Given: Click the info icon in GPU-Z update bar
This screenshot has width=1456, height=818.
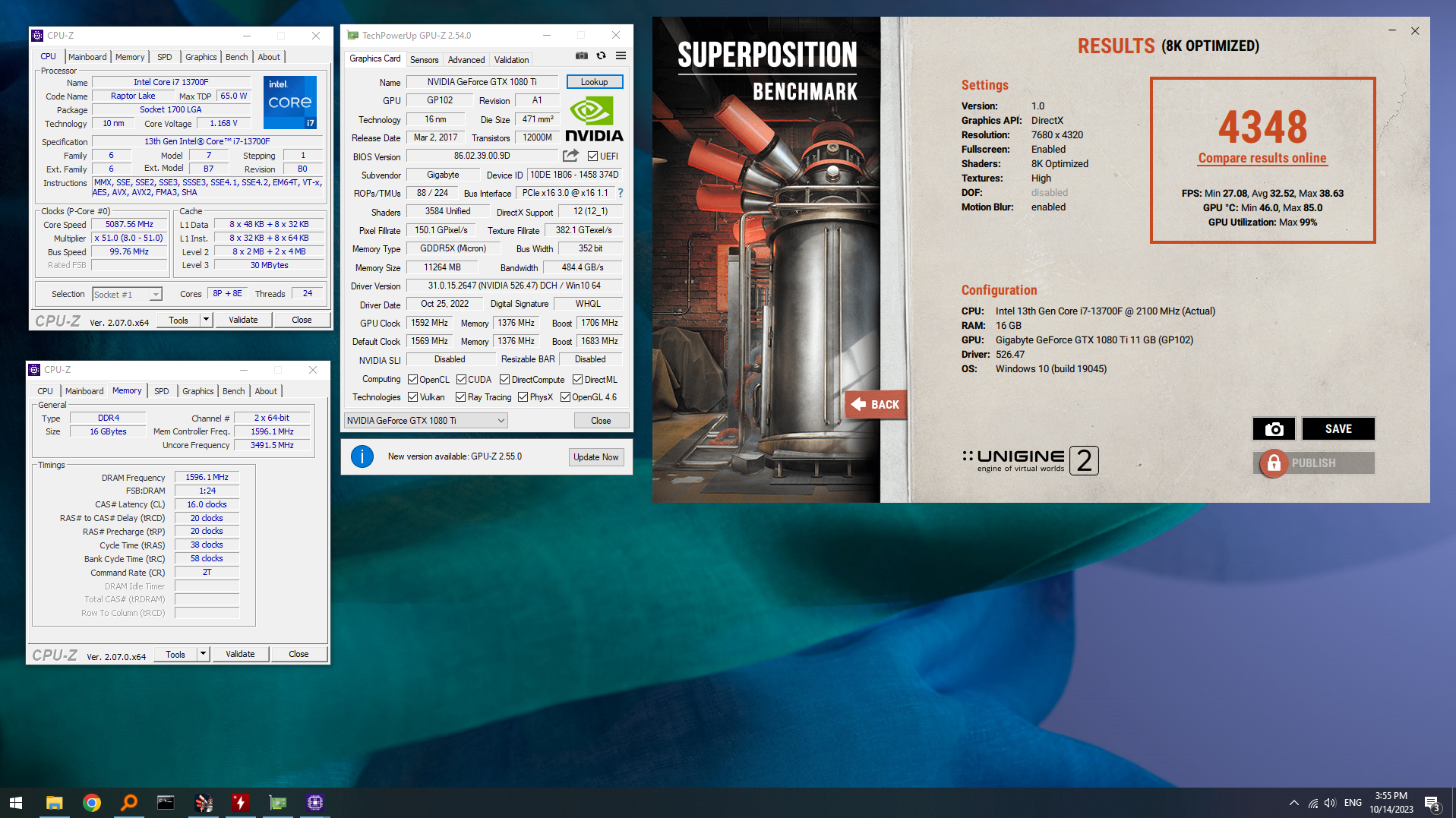Looking at the screenshot, I should point(362,456).
